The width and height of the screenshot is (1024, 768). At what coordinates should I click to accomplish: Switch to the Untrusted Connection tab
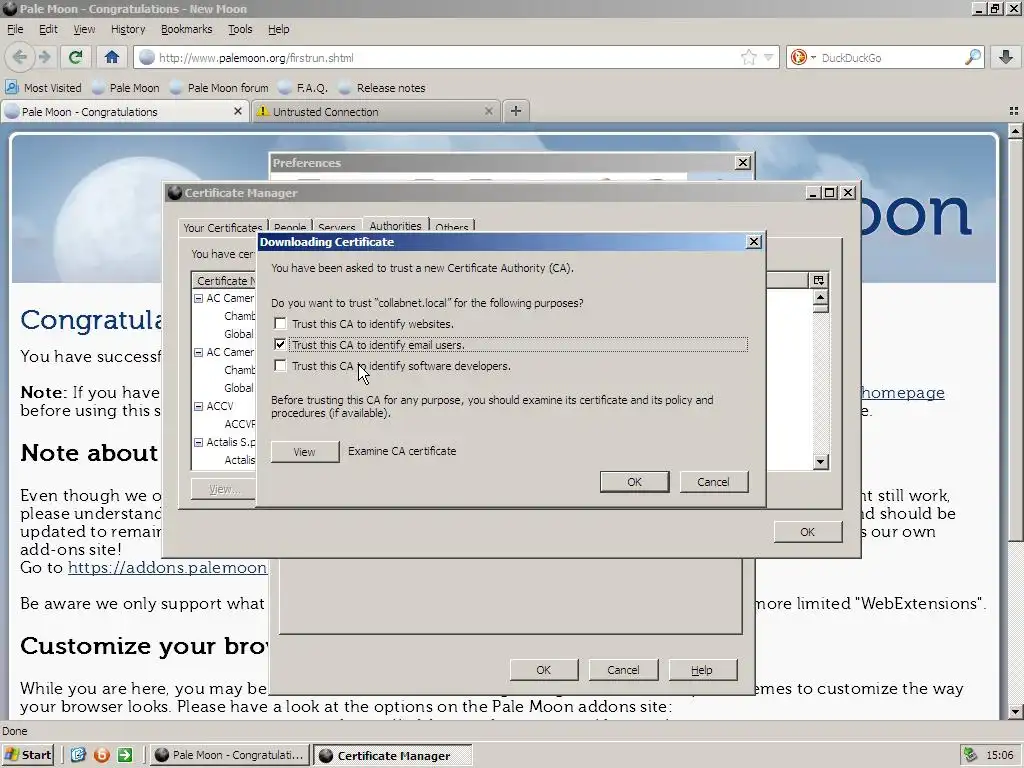[376, 111]
